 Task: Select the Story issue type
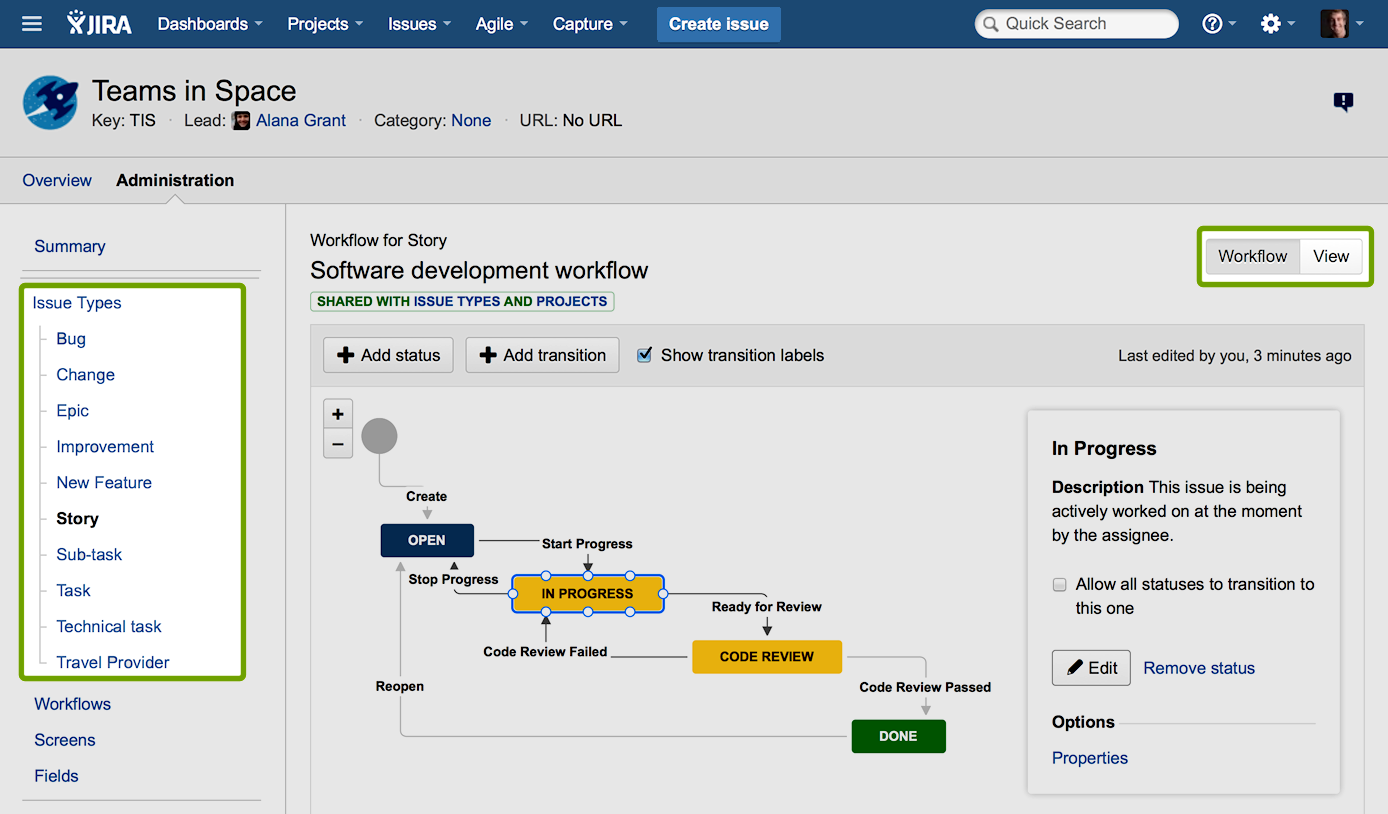pos(77,519)
